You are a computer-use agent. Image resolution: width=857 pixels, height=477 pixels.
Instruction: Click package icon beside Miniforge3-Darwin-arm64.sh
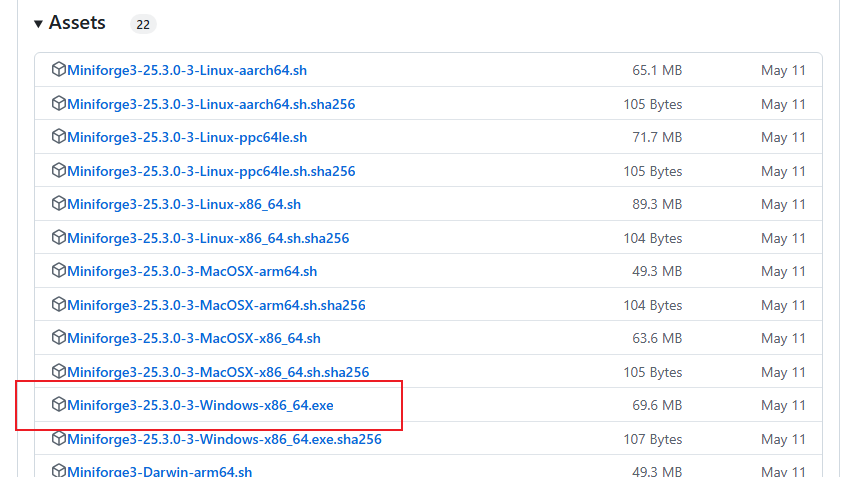point(58,471)
